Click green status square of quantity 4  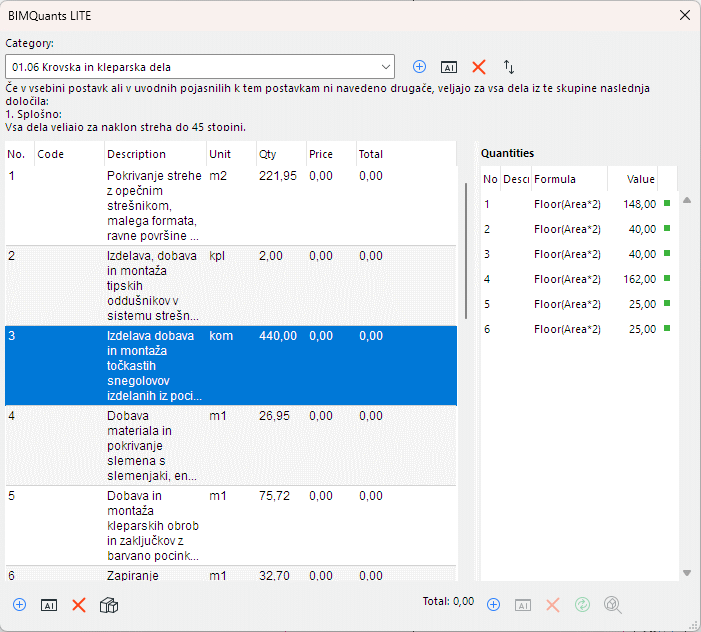coord(667,278)
